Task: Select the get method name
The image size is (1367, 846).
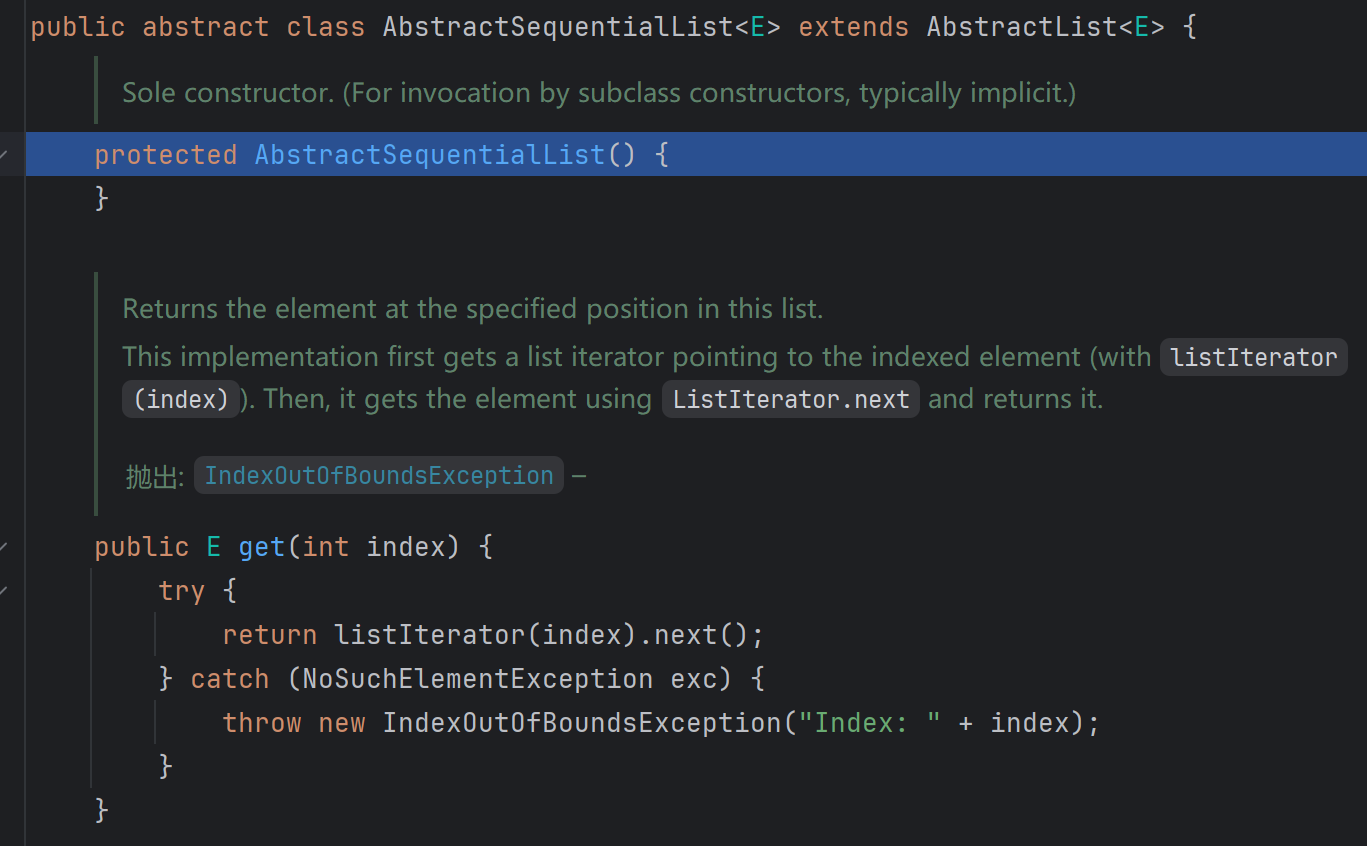Action: click(x=261, y=546)
